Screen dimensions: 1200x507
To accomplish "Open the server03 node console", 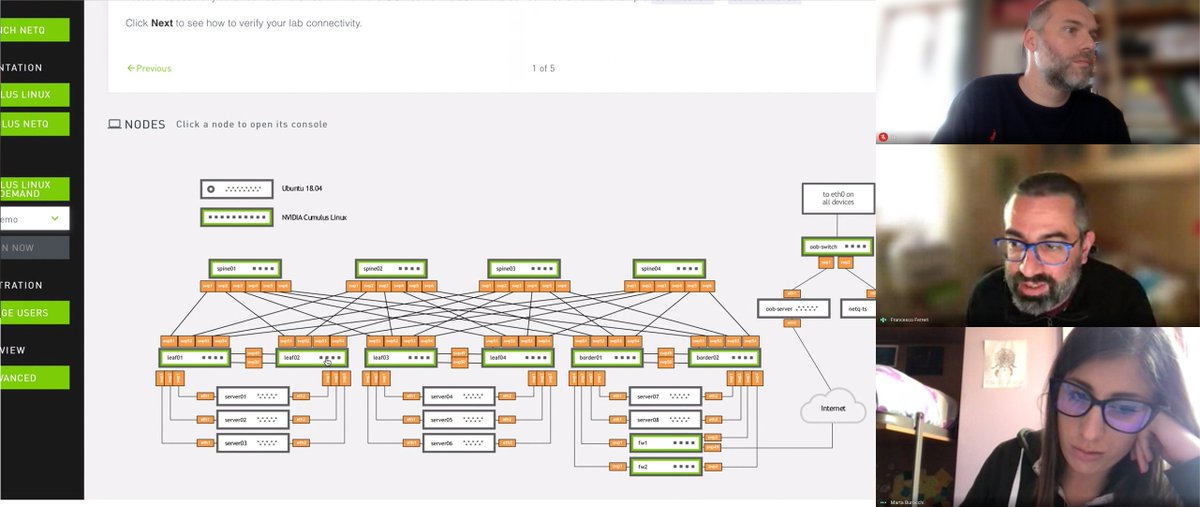I will (253, 442).
